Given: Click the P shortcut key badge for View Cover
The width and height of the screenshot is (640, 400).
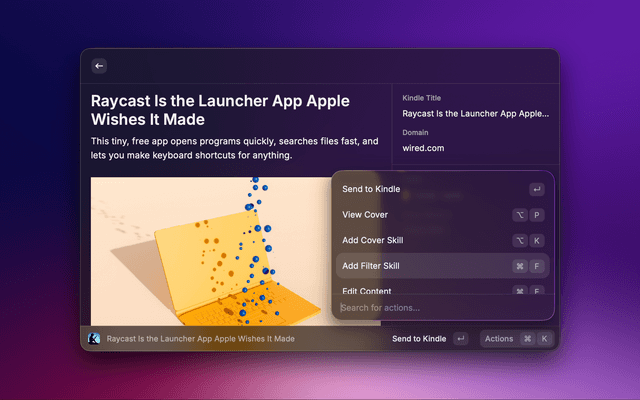Looking at the screenshot, I should point(537,215).
